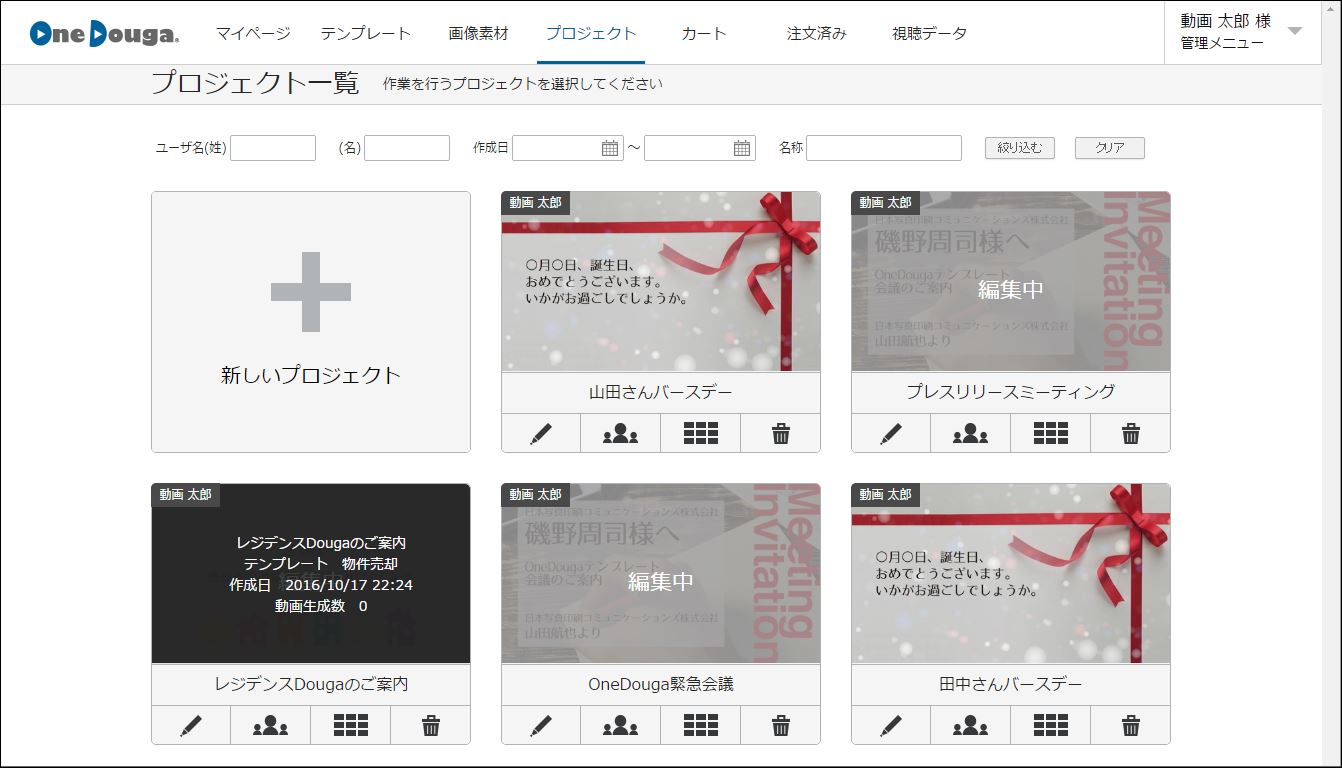Open calendar picker for end creation date
Viewport: 1342px width, 768px height.
742,148
